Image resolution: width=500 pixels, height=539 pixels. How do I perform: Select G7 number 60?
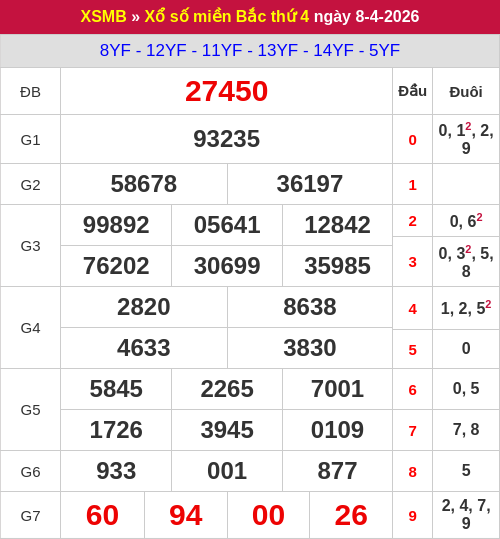click(102, 515)
